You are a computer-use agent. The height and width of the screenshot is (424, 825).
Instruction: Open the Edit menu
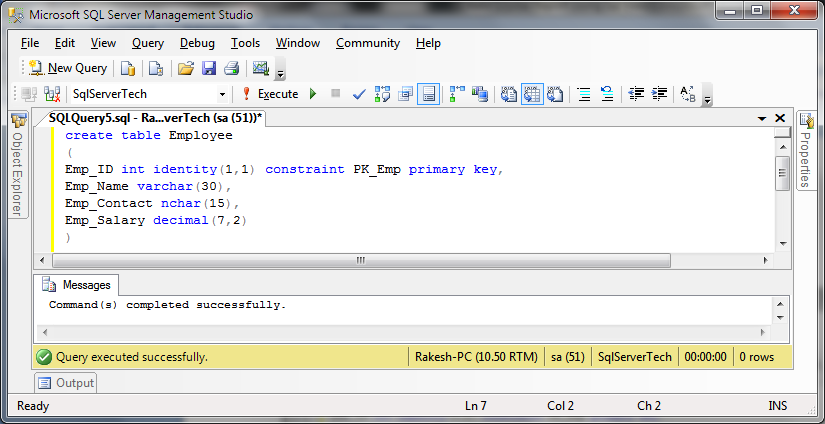click(65, 43)
